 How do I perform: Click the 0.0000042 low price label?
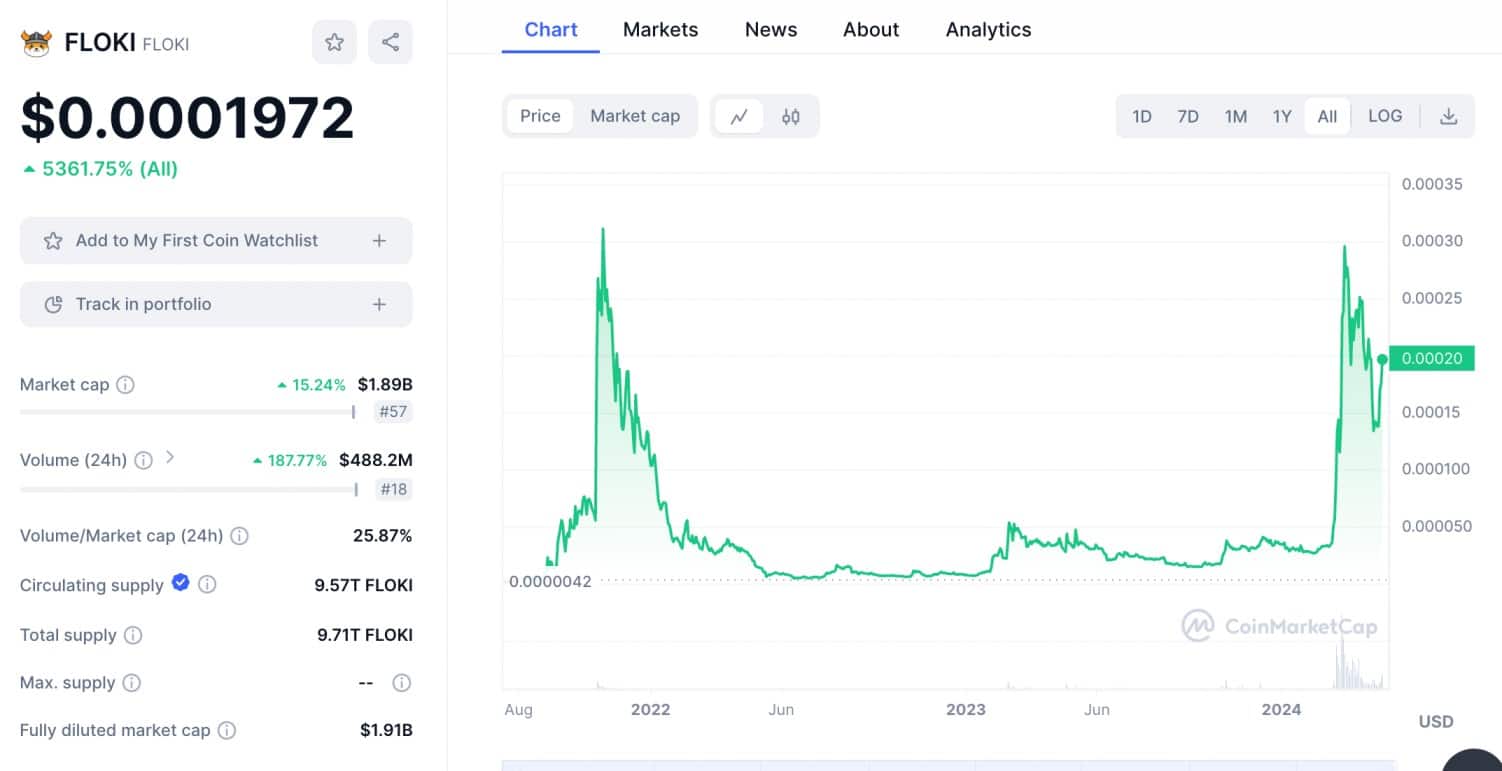click(550, 581)
